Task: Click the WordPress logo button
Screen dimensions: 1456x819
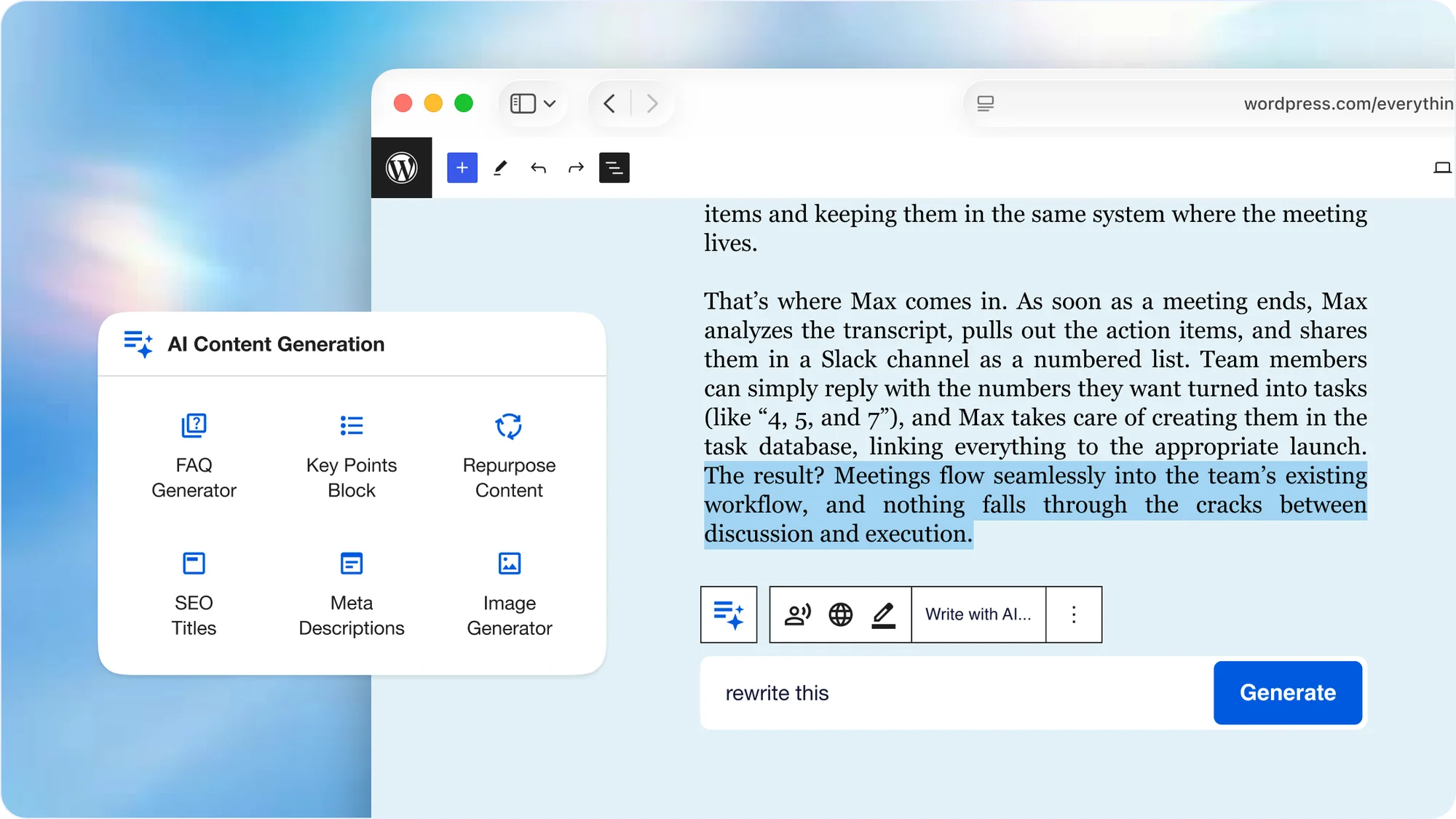Action: coord(401,167)
